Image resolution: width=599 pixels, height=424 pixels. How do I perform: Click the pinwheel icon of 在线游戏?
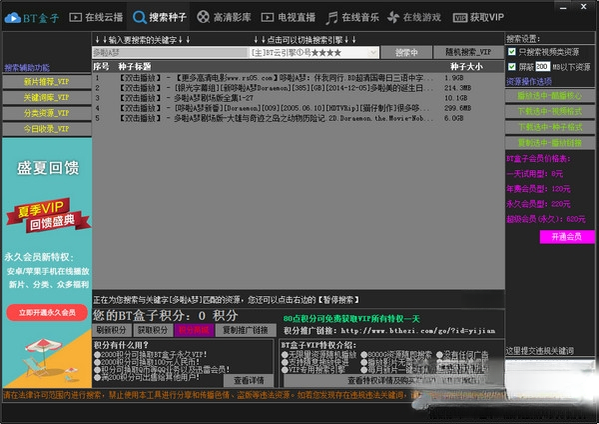[x=393, y=17]
